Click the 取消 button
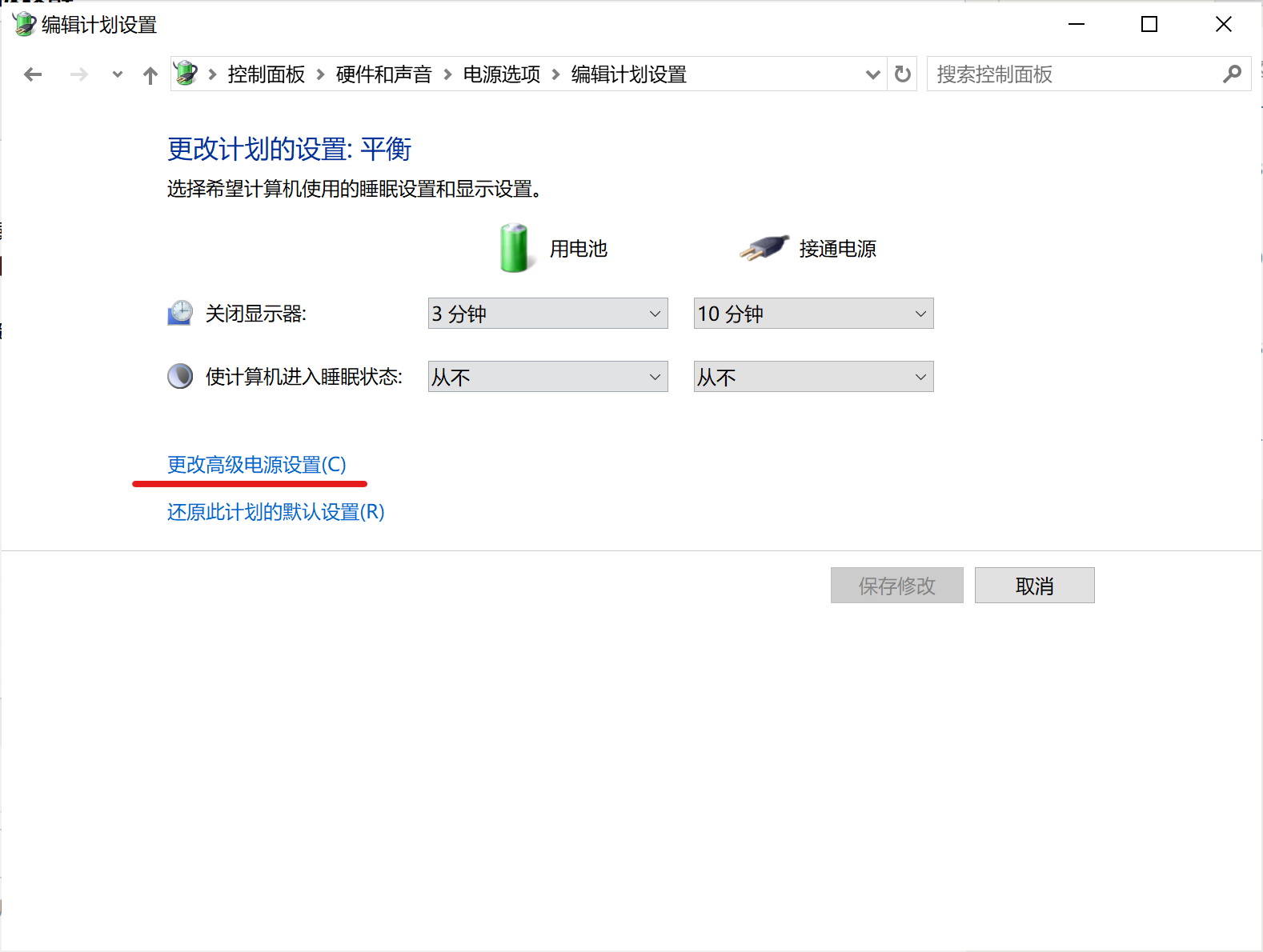The width and height of the screenshot is (1263, 952). [1035, 586]
